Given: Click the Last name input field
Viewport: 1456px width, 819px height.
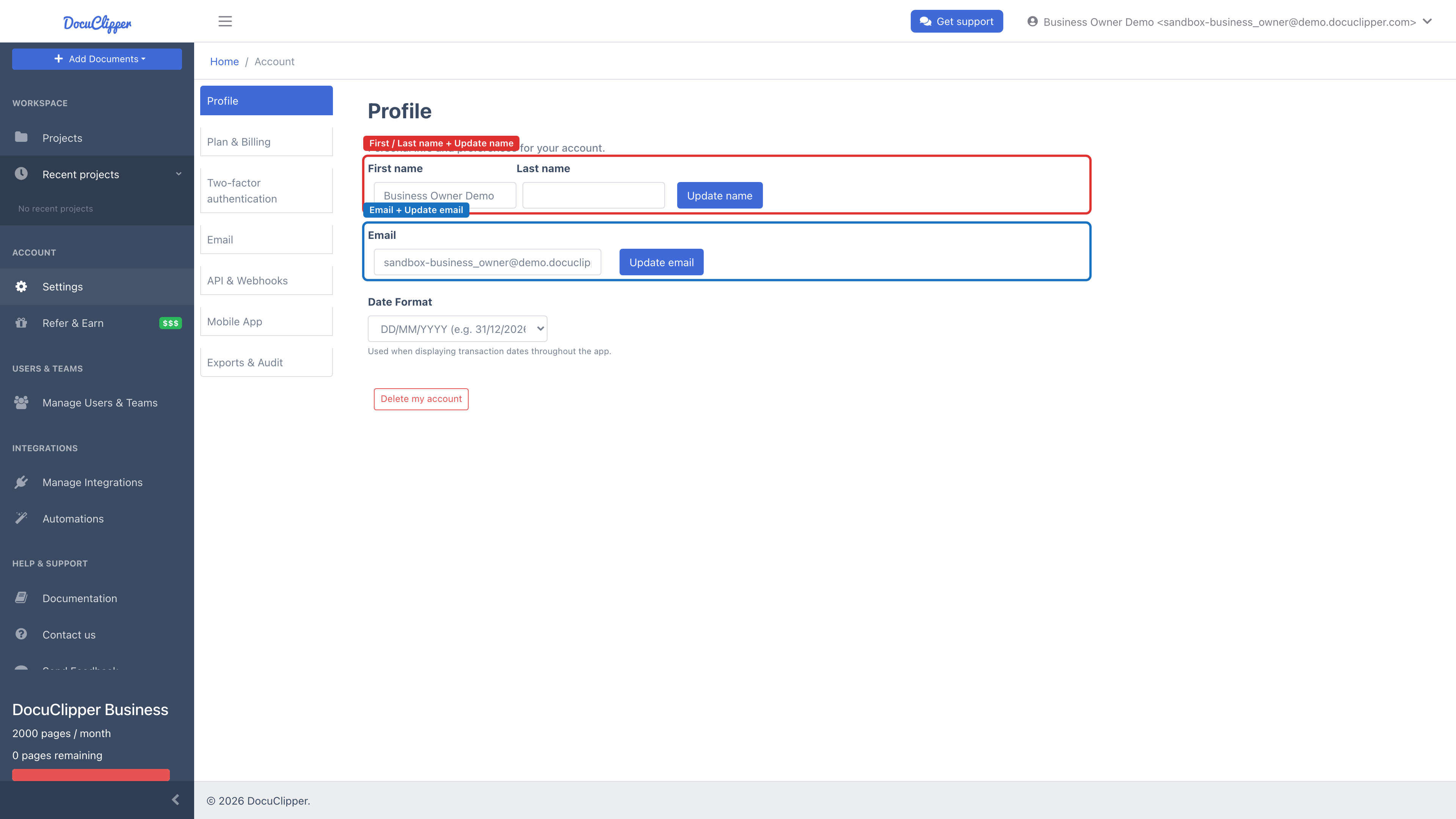Looking at the screenshot, I should [x=593, y=196].
